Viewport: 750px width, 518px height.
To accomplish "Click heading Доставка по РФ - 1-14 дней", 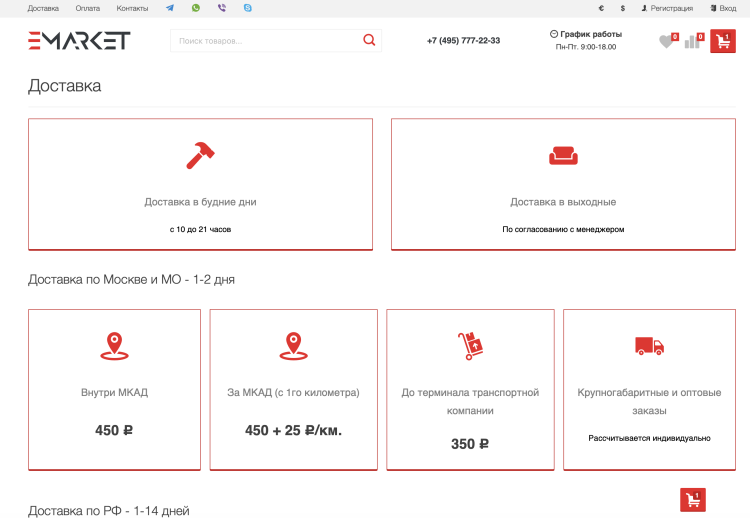I will click(x=109, y=511).
